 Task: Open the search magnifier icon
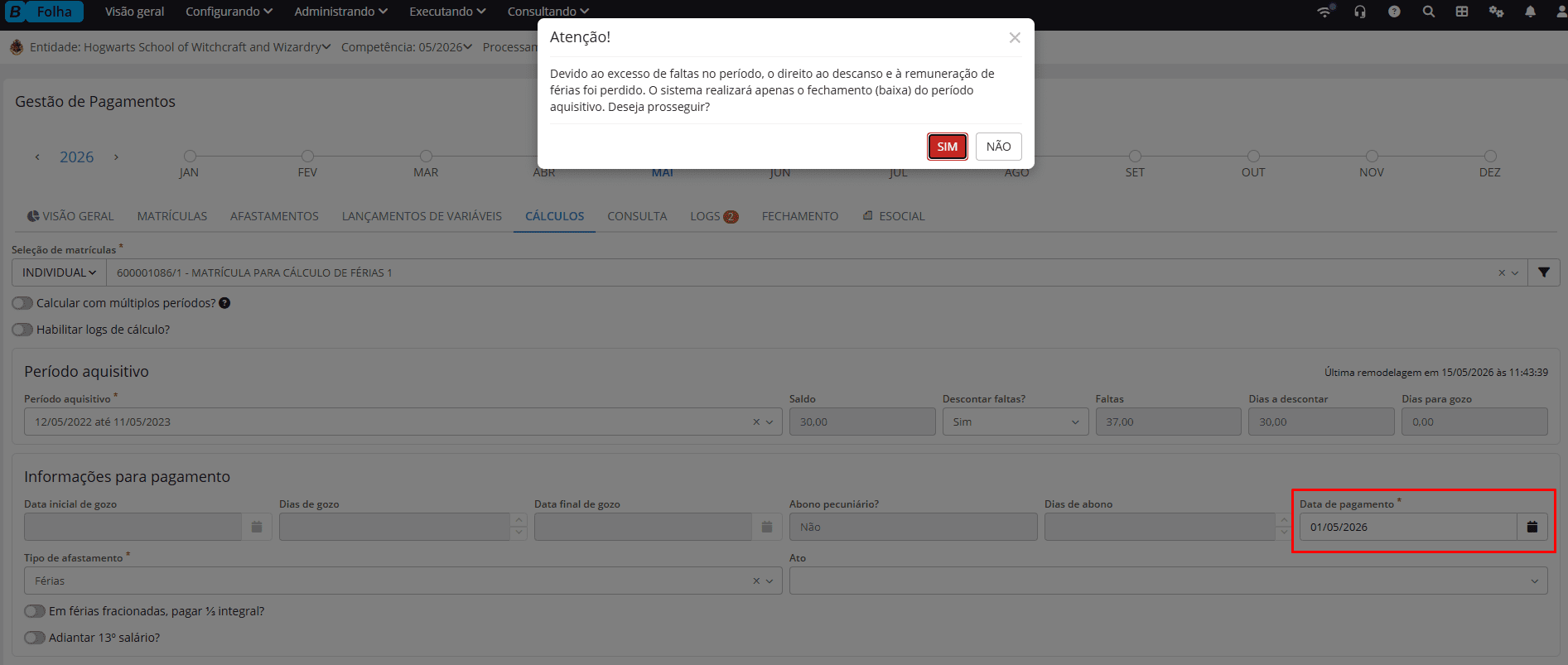1428,12
